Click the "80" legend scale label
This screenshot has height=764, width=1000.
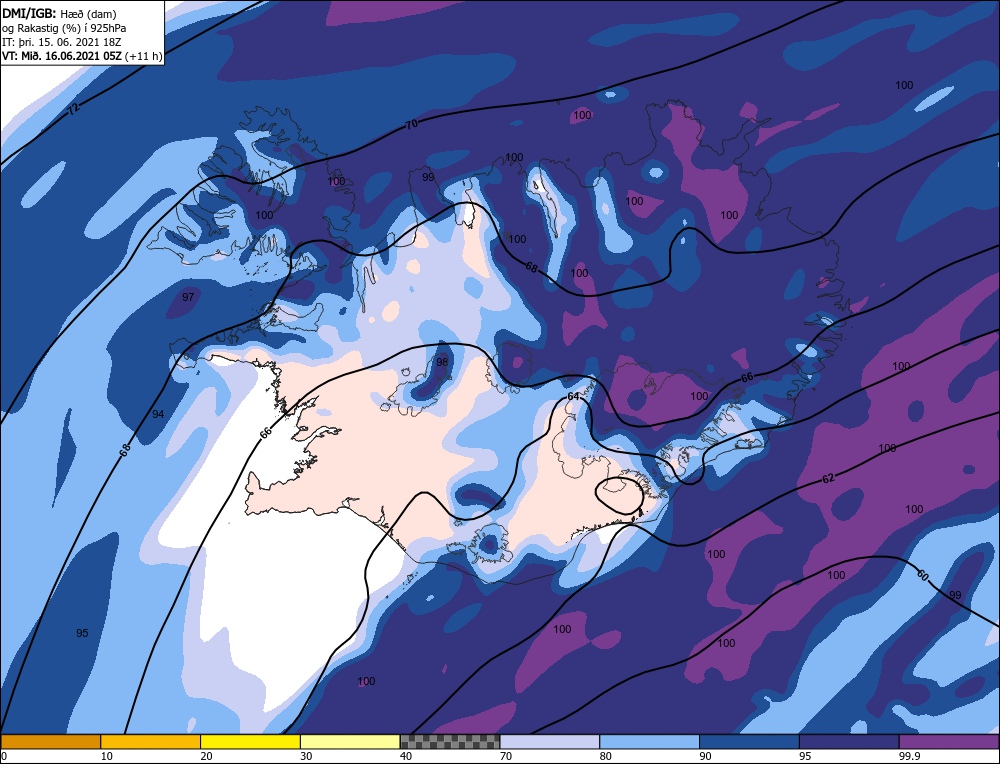pos(606,756)
